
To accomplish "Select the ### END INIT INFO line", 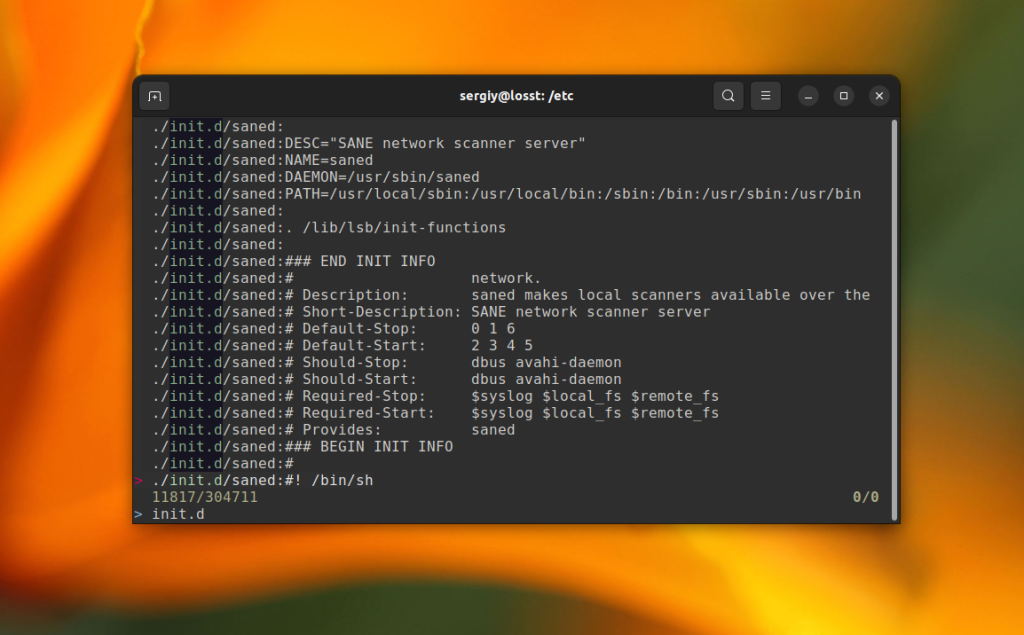I will [x=294, y=261].
